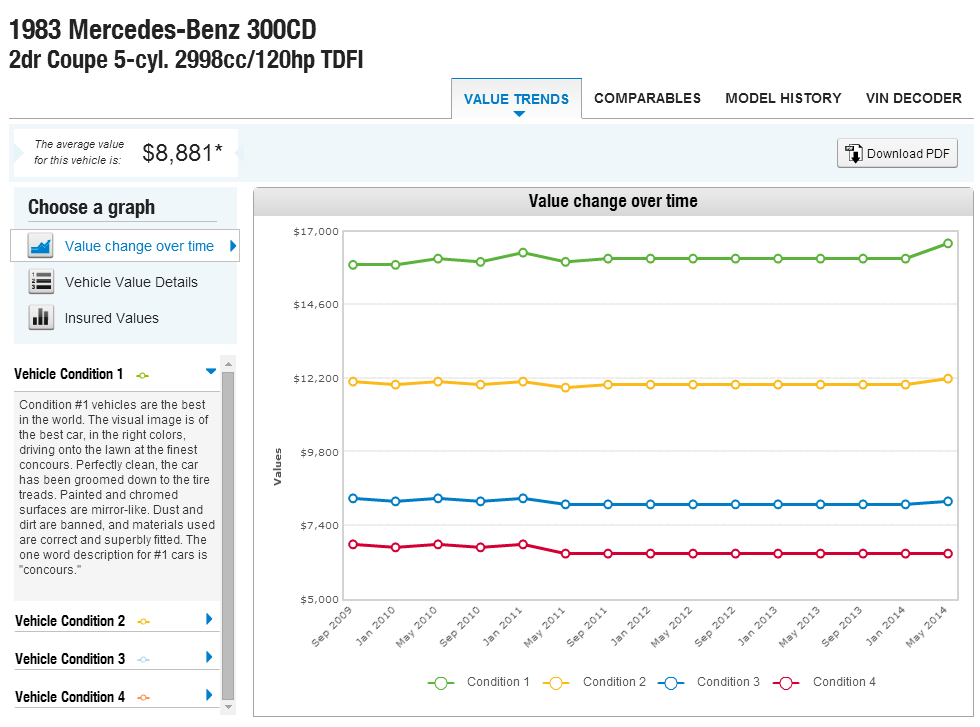Switch to the Comparables tab

pyautogui.click(x=648, y=98)
